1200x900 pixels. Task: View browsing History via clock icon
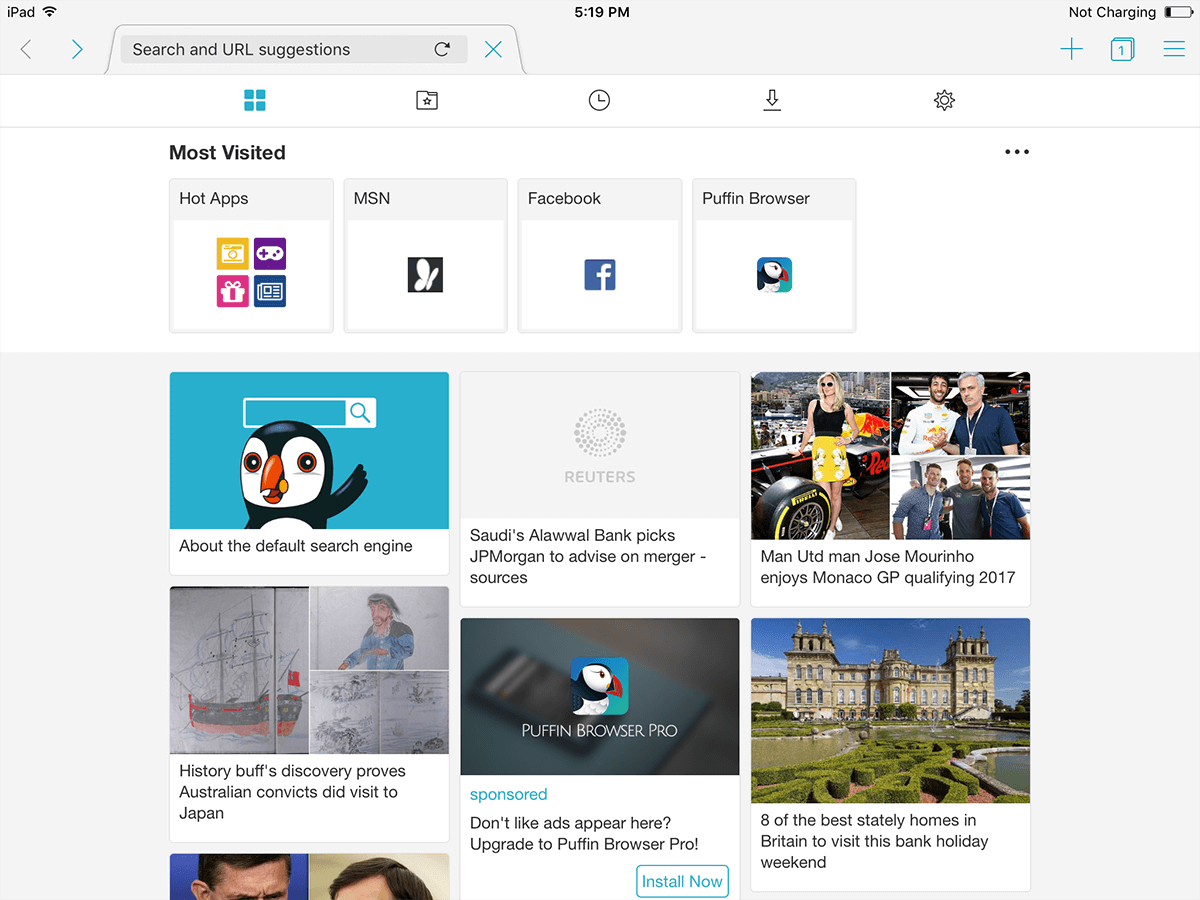click(x=599, y=100)
